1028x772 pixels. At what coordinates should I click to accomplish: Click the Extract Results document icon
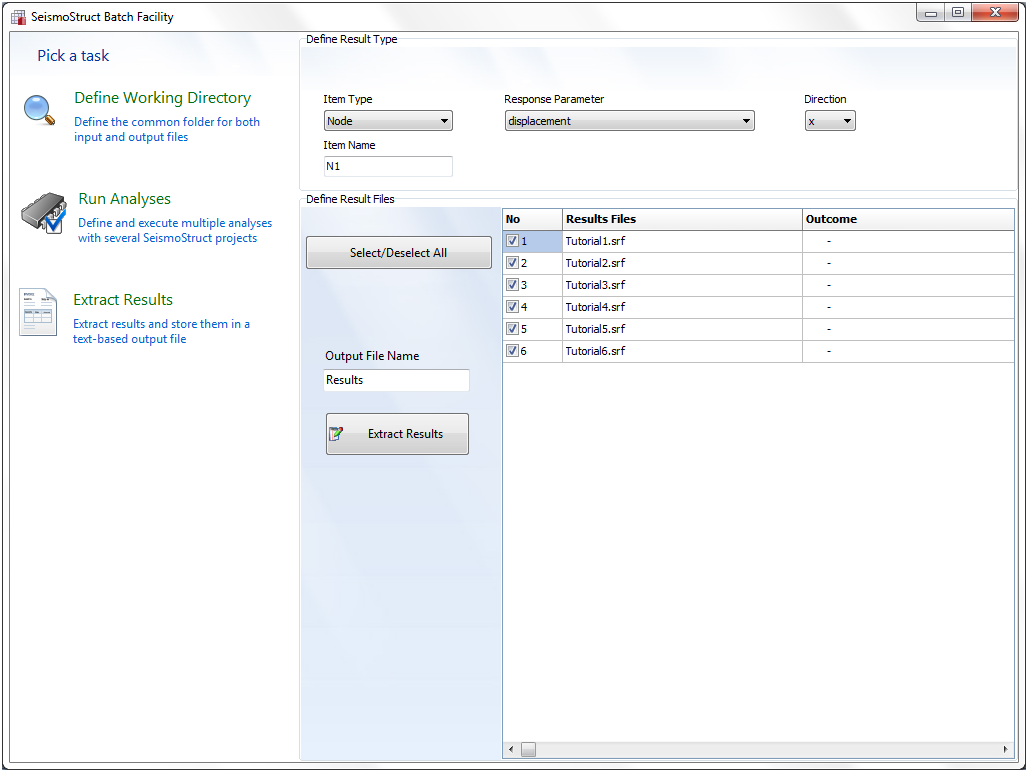point(38,312)
